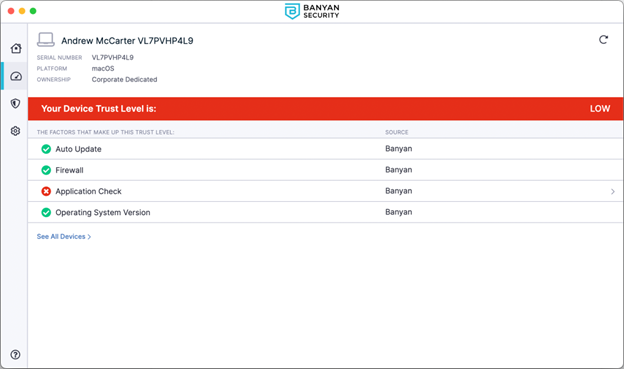
Task: Click the yellow minimize window button
Action: coord(22,11)
